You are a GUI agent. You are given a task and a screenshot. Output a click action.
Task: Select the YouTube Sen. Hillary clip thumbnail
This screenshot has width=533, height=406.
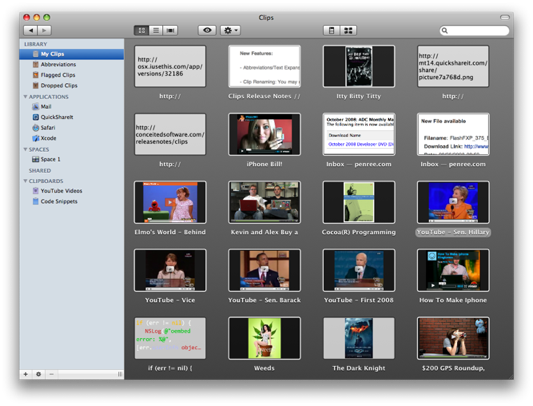coord(453,202)
